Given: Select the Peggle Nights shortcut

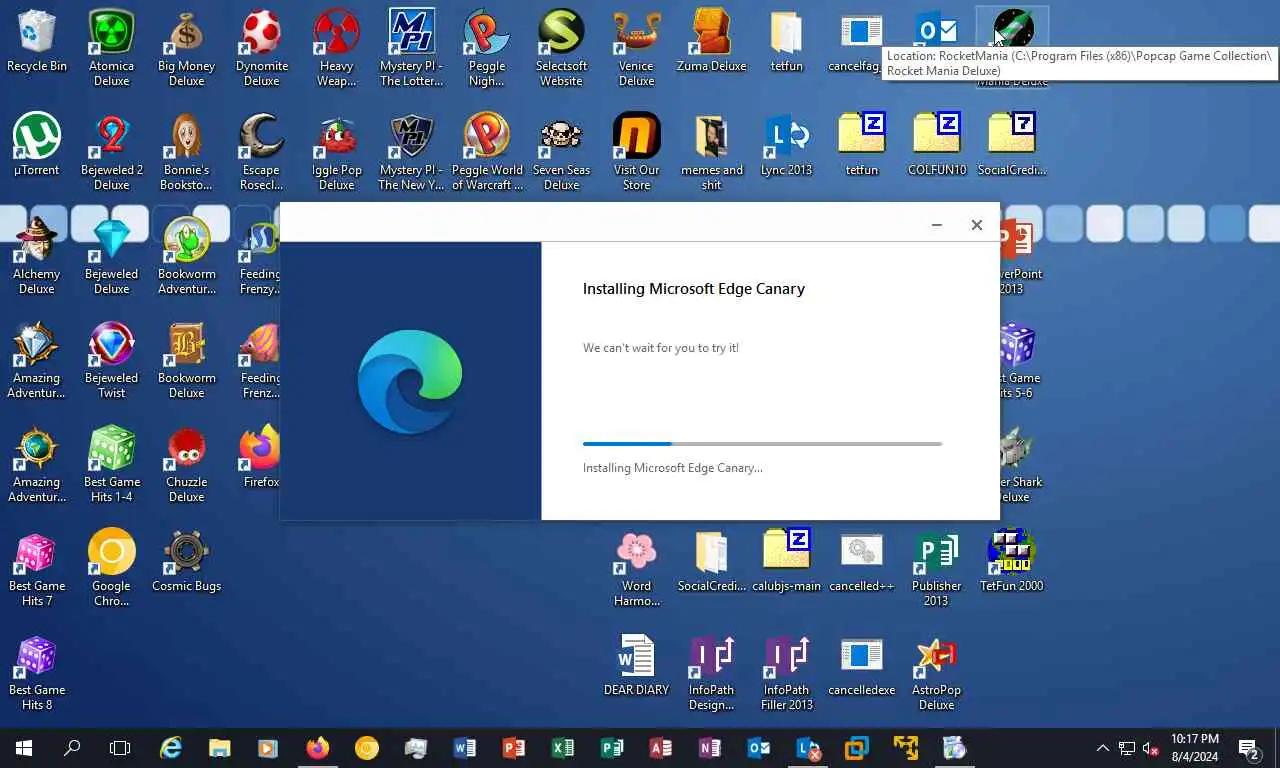Looking at the screenshot, I should coord(486,48).
